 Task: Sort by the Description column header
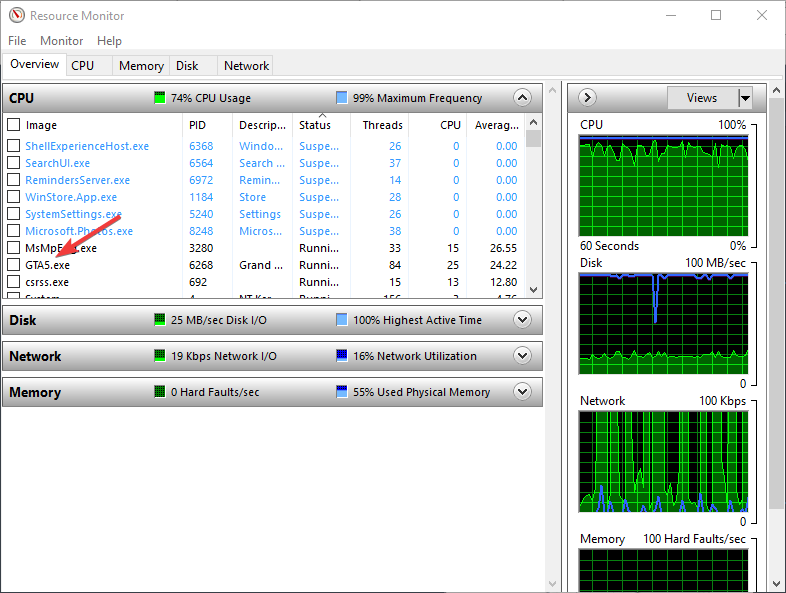click(x=262, y=125)
